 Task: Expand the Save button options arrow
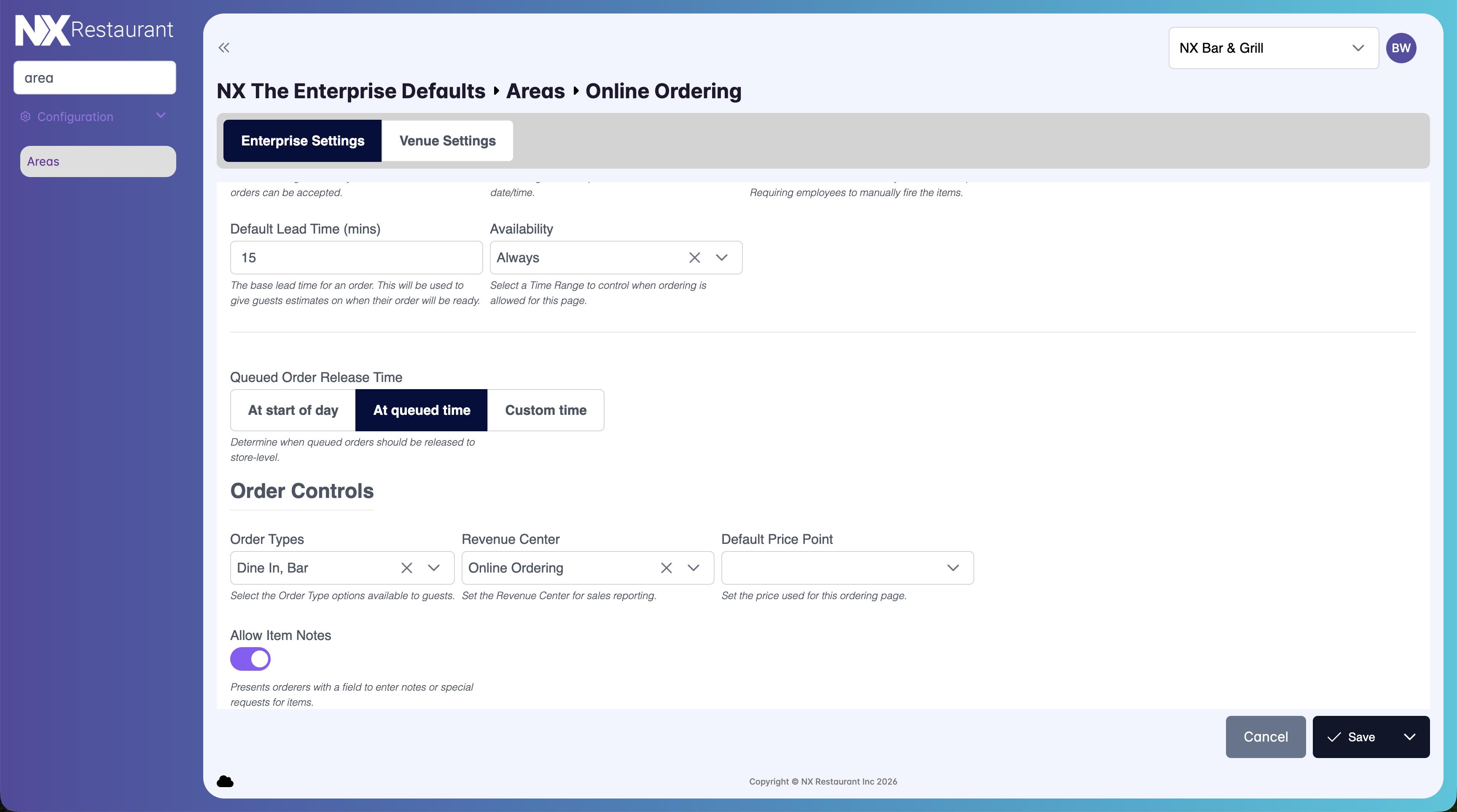point(1409,737)
